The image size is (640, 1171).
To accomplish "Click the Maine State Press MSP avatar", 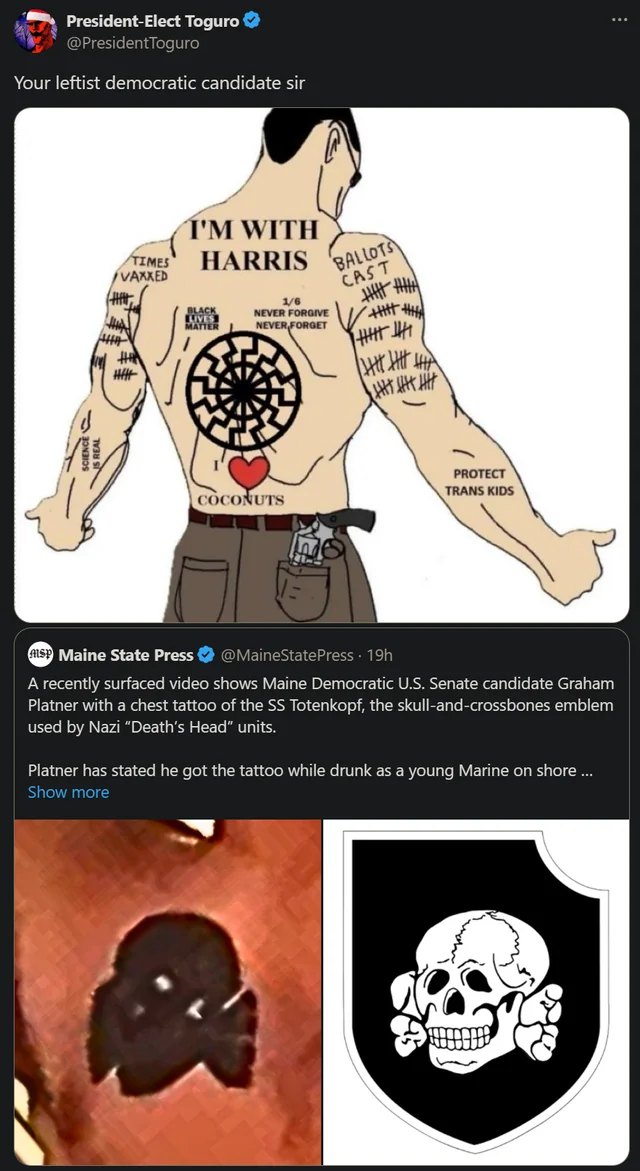I will pyautogui.click(x=40, y=655).
